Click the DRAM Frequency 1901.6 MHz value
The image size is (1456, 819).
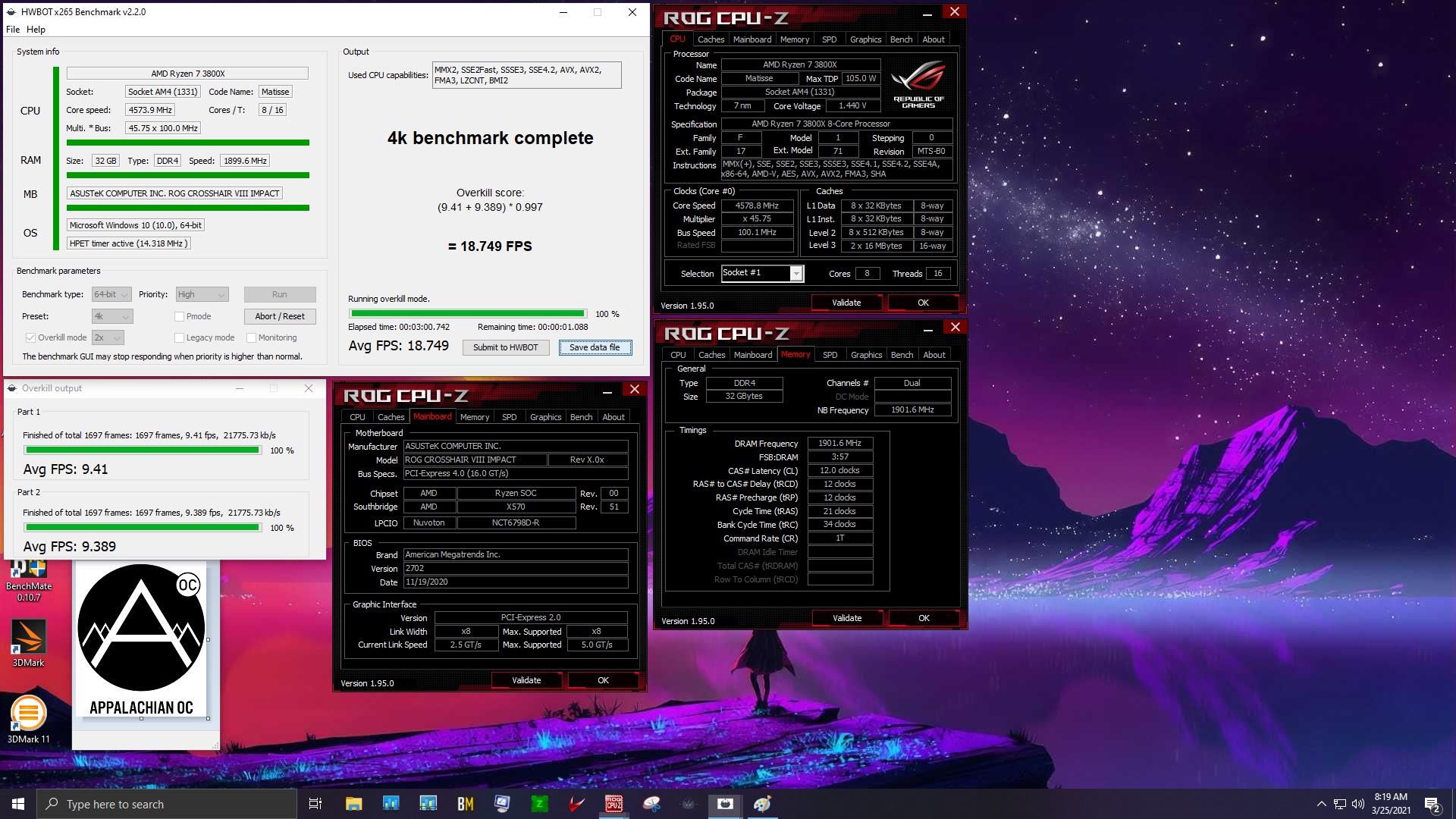tap(839, 443)
